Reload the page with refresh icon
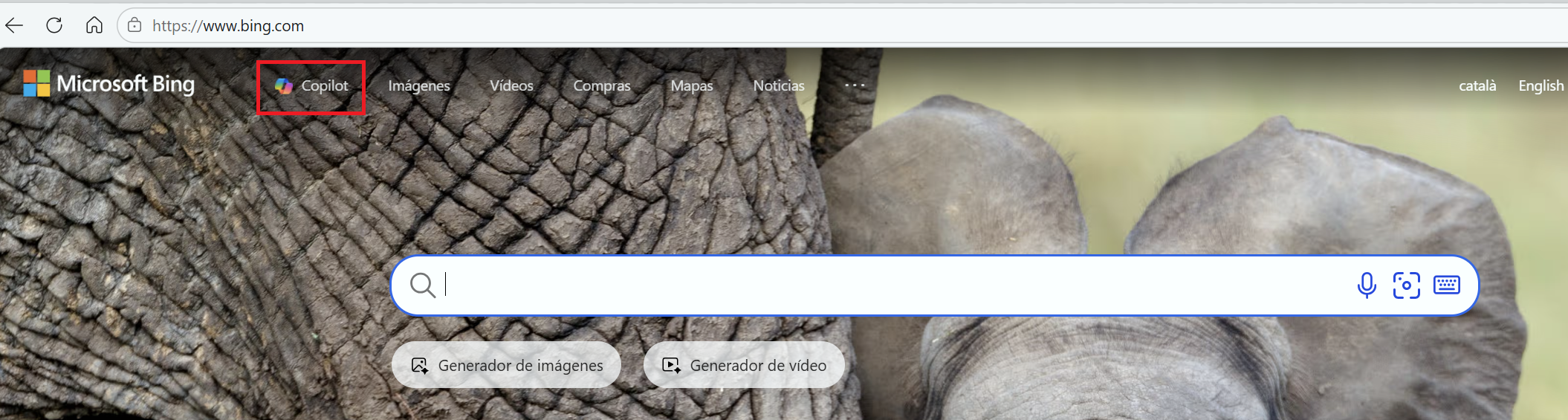The image size is (1568, 420). [x=54, y=26]
